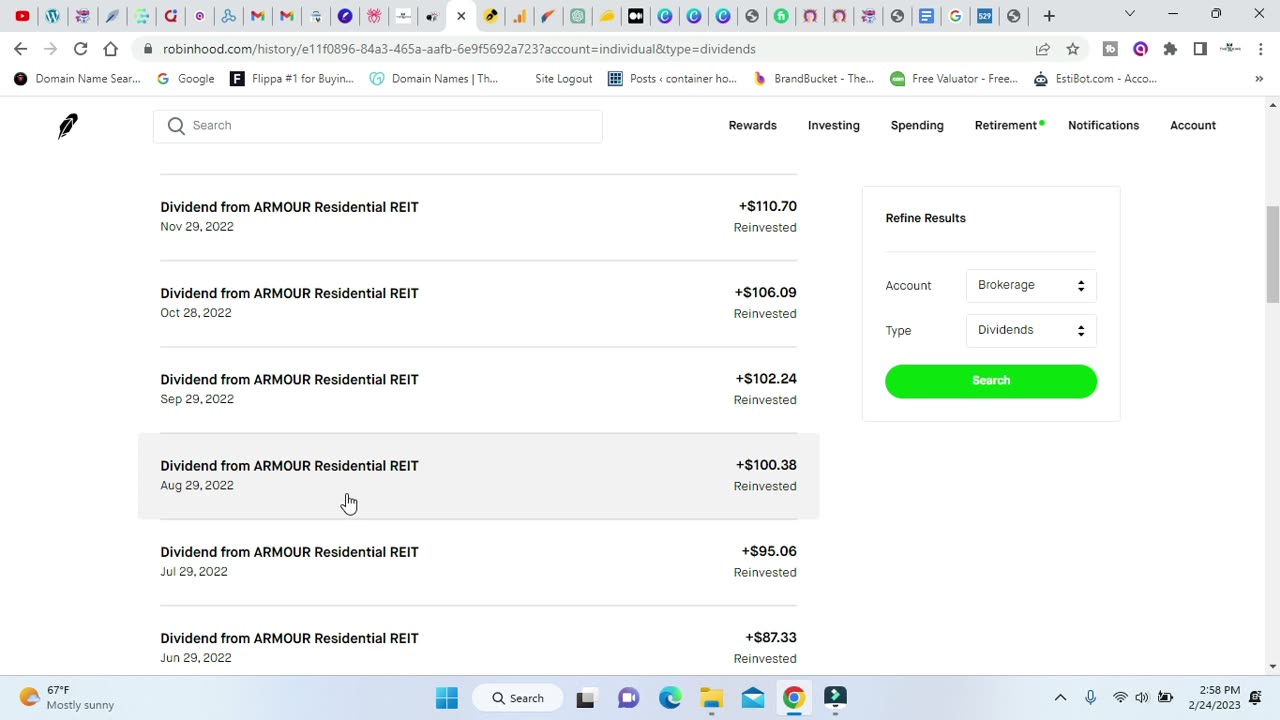Bookmark this page with the star icon

coord(1073,49)
